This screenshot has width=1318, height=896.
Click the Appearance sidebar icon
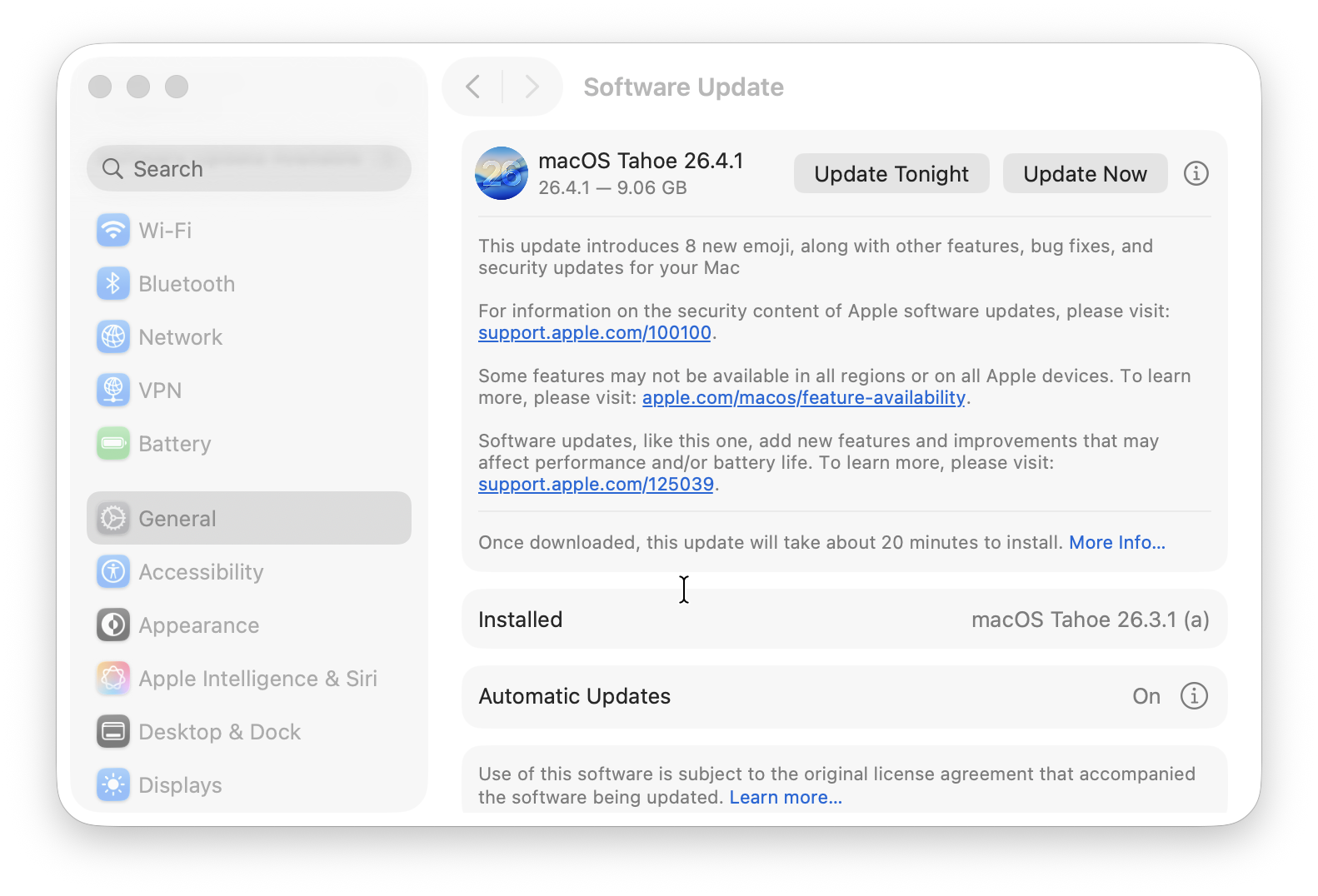[113, 625]
